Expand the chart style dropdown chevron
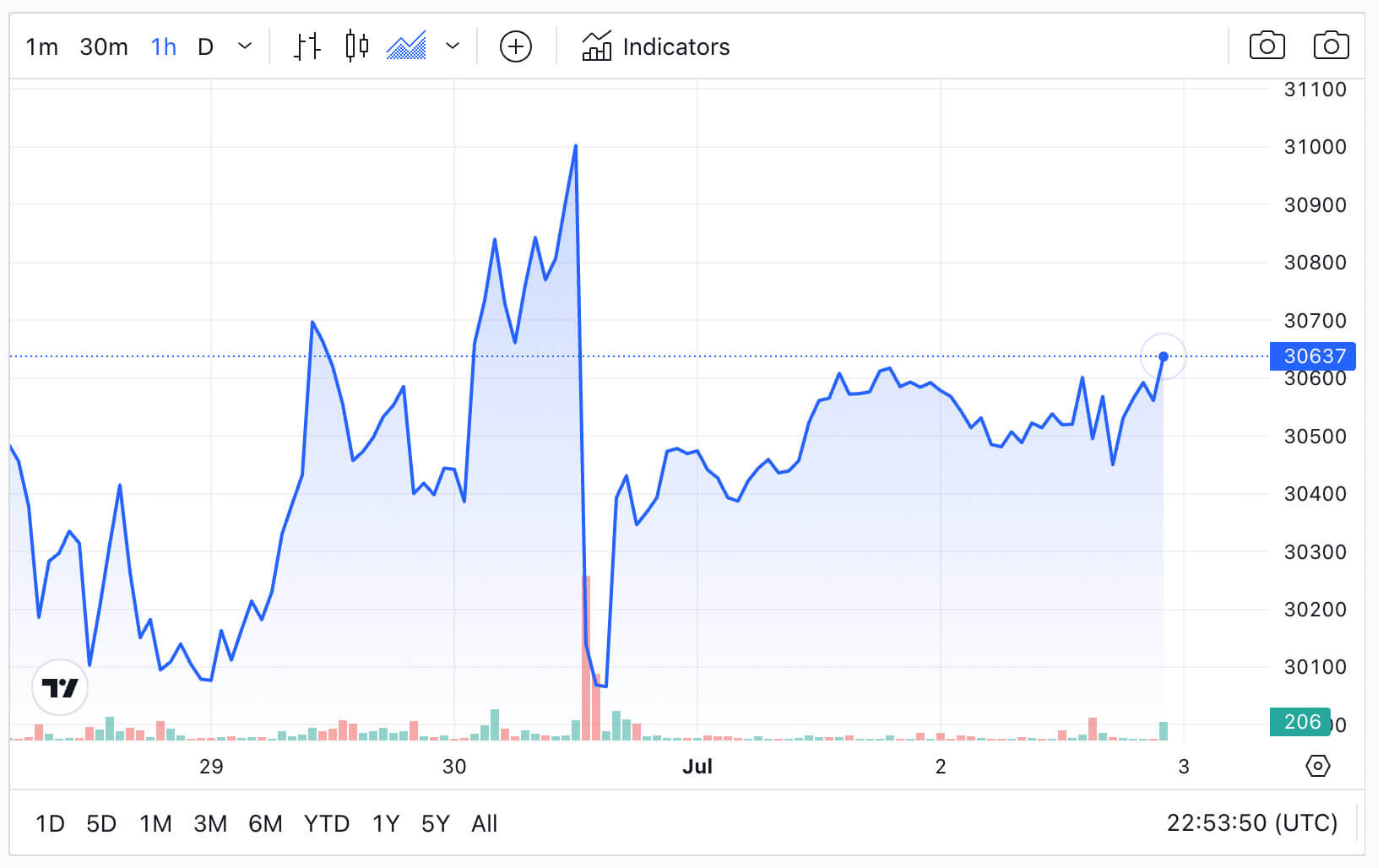The height and width of the screenshot is (868, 1378). (453, 46)
